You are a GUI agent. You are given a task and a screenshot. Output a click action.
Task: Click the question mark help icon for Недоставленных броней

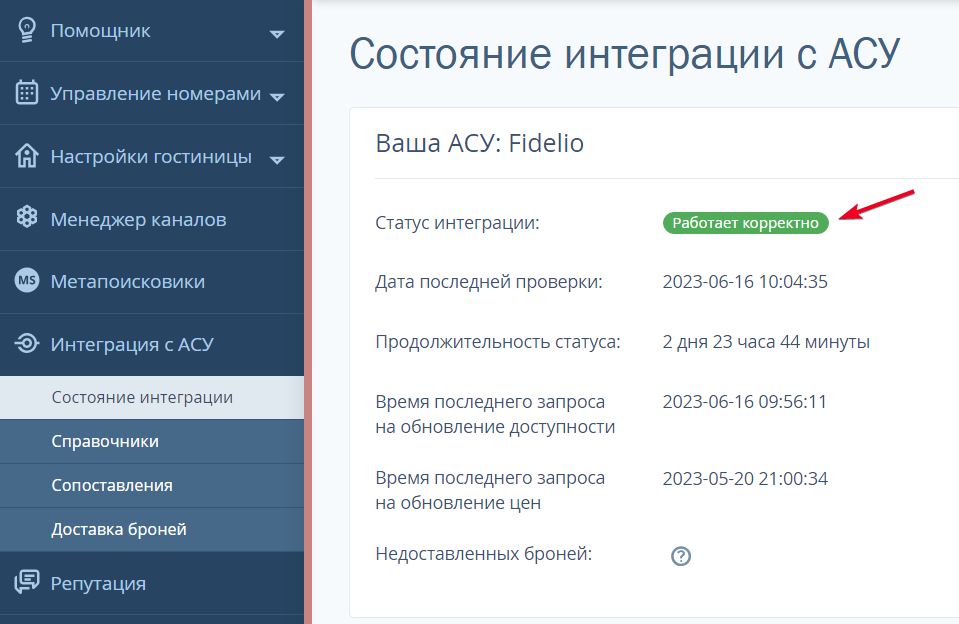[x=681, y=556]
